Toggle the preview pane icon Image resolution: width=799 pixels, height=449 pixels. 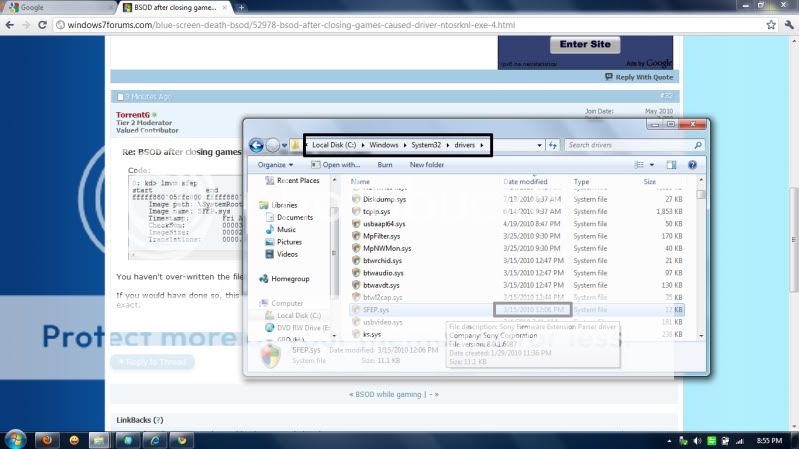[671, 165]
